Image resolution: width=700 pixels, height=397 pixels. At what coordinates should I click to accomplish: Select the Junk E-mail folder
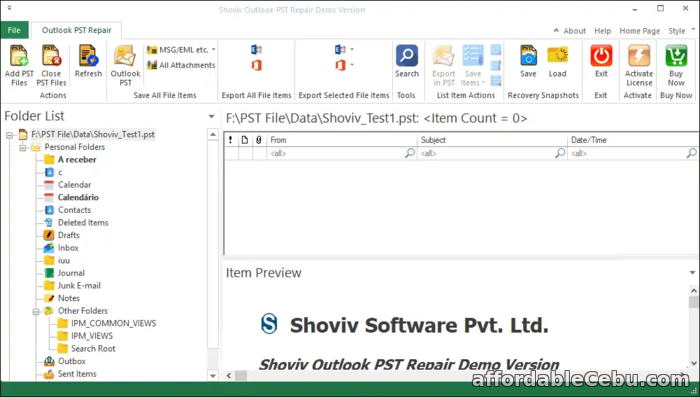(79, 285)
